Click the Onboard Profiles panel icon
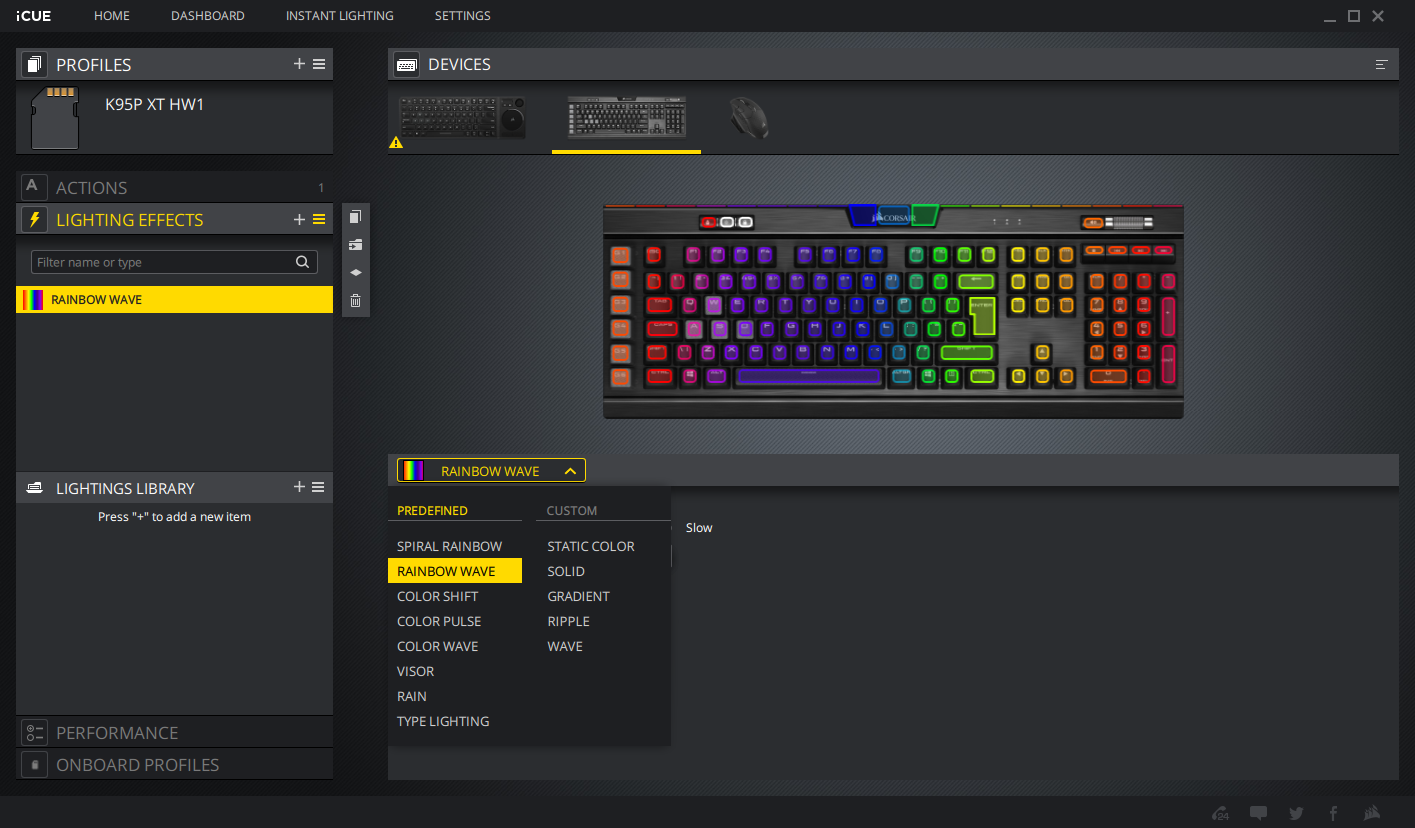The width and height of the screenshot is (1415, 828). click(35, 764)
